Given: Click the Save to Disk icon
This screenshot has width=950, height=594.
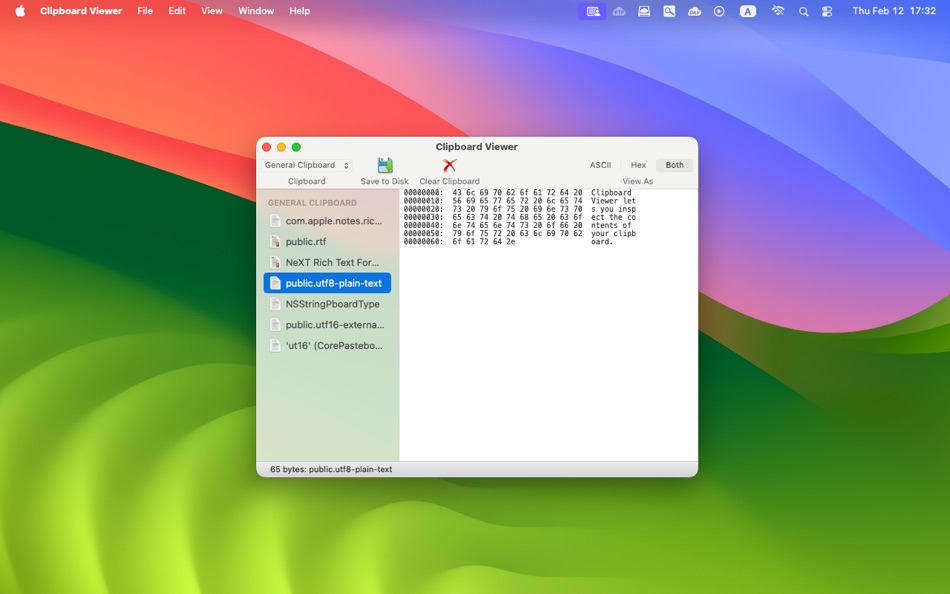Looking at the screenshot, I should point(383,163).
